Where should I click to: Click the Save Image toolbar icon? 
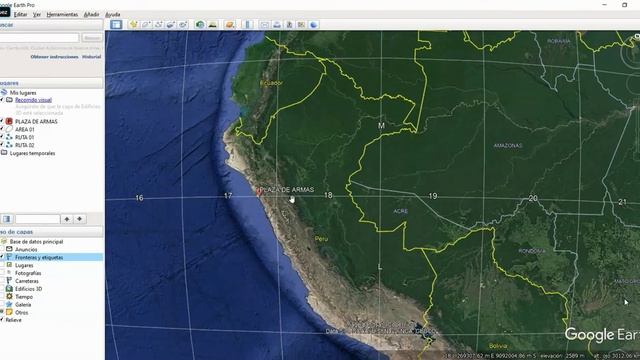pyautogui.click(x=289, y=24)
